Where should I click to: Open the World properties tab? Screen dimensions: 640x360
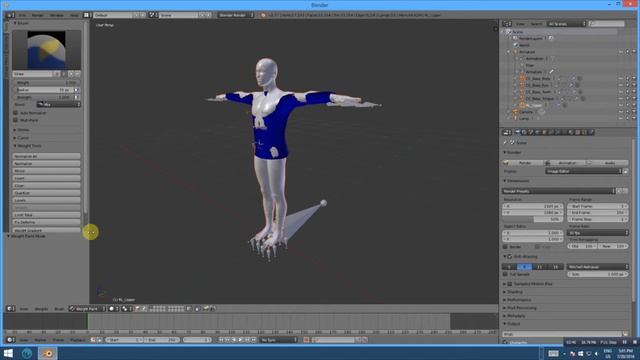click(x=538, y=132)
